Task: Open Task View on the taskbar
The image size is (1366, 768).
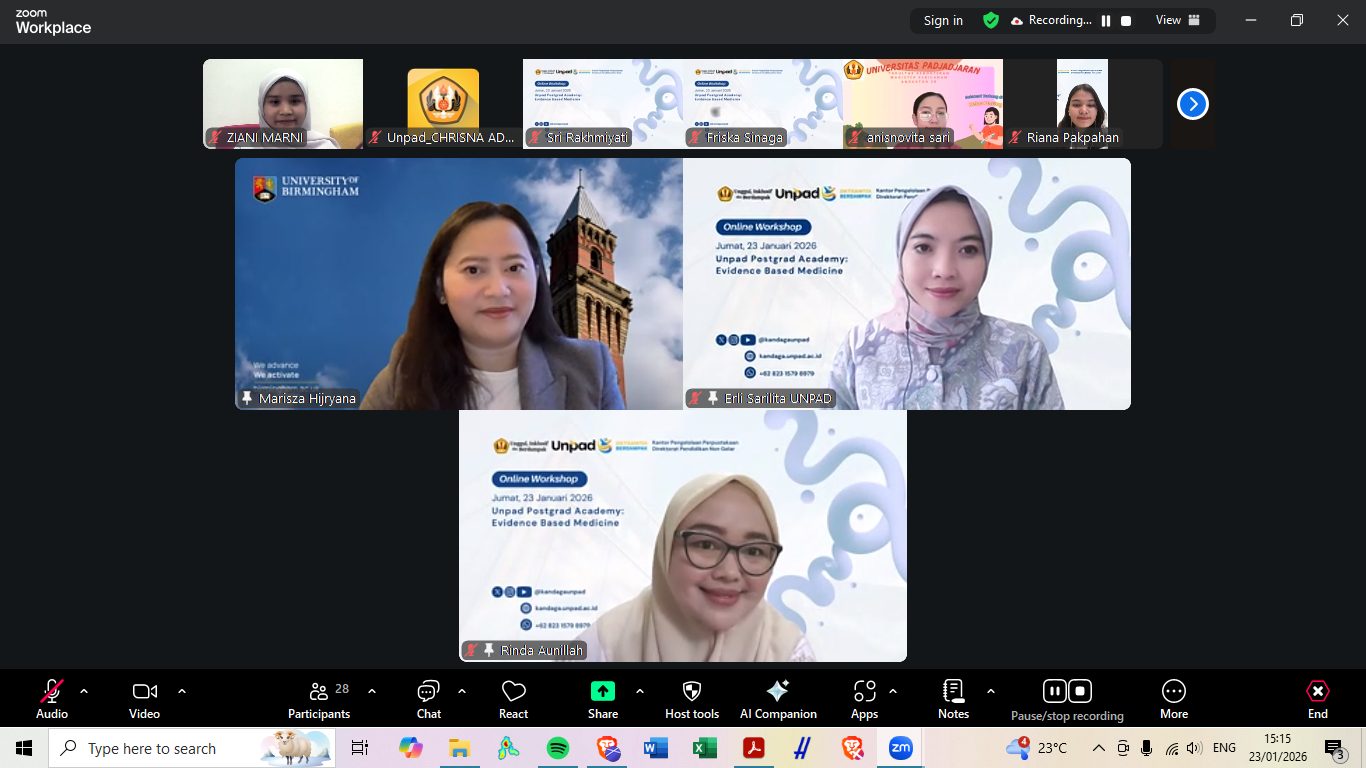Action: coord(360,748)
